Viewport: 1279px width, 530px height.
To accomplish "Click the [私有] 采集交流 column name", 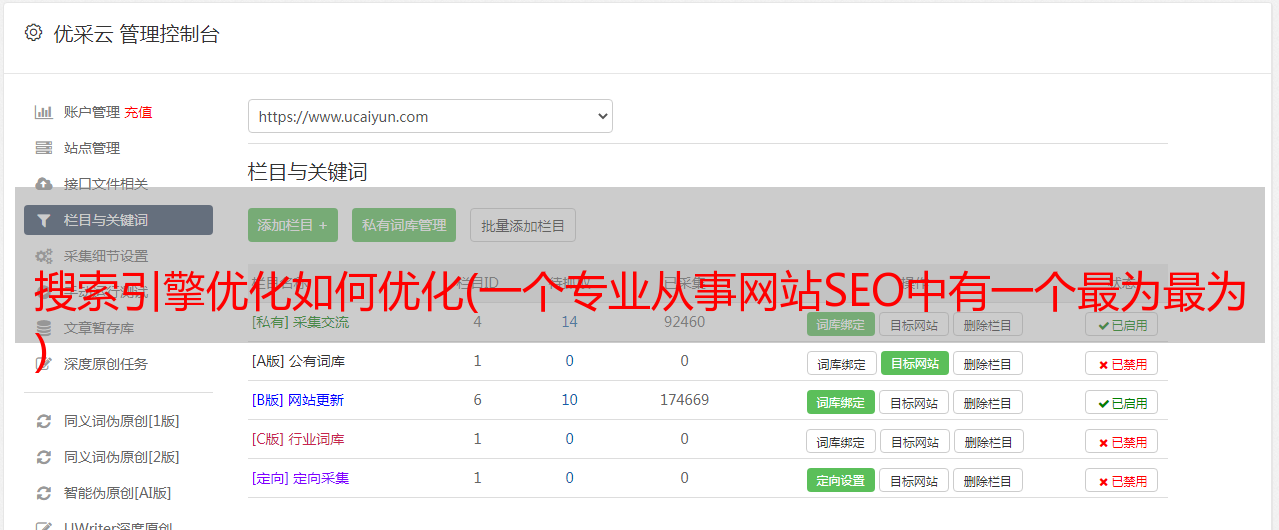I will point(300,322).
